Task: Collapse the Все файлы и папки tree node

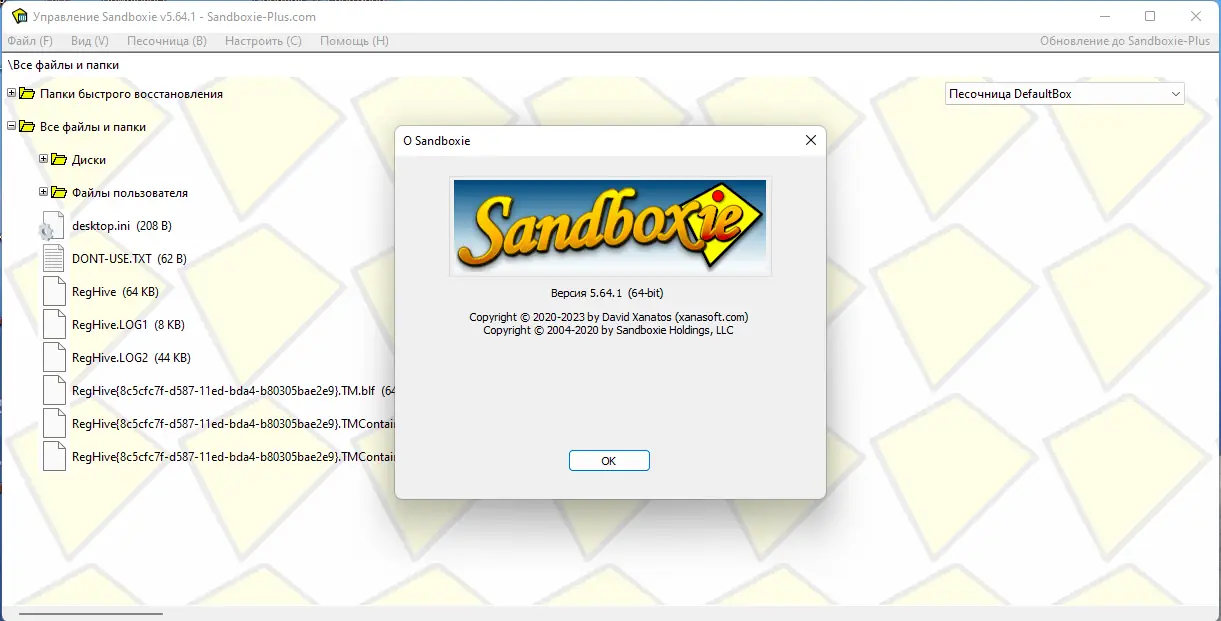Action: (x=12, y=127)
